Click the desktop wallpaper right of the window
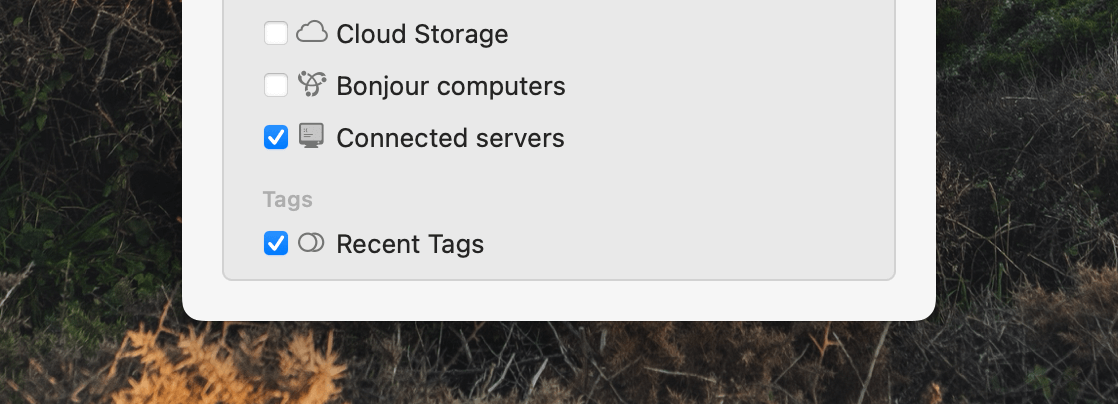 1027,178
